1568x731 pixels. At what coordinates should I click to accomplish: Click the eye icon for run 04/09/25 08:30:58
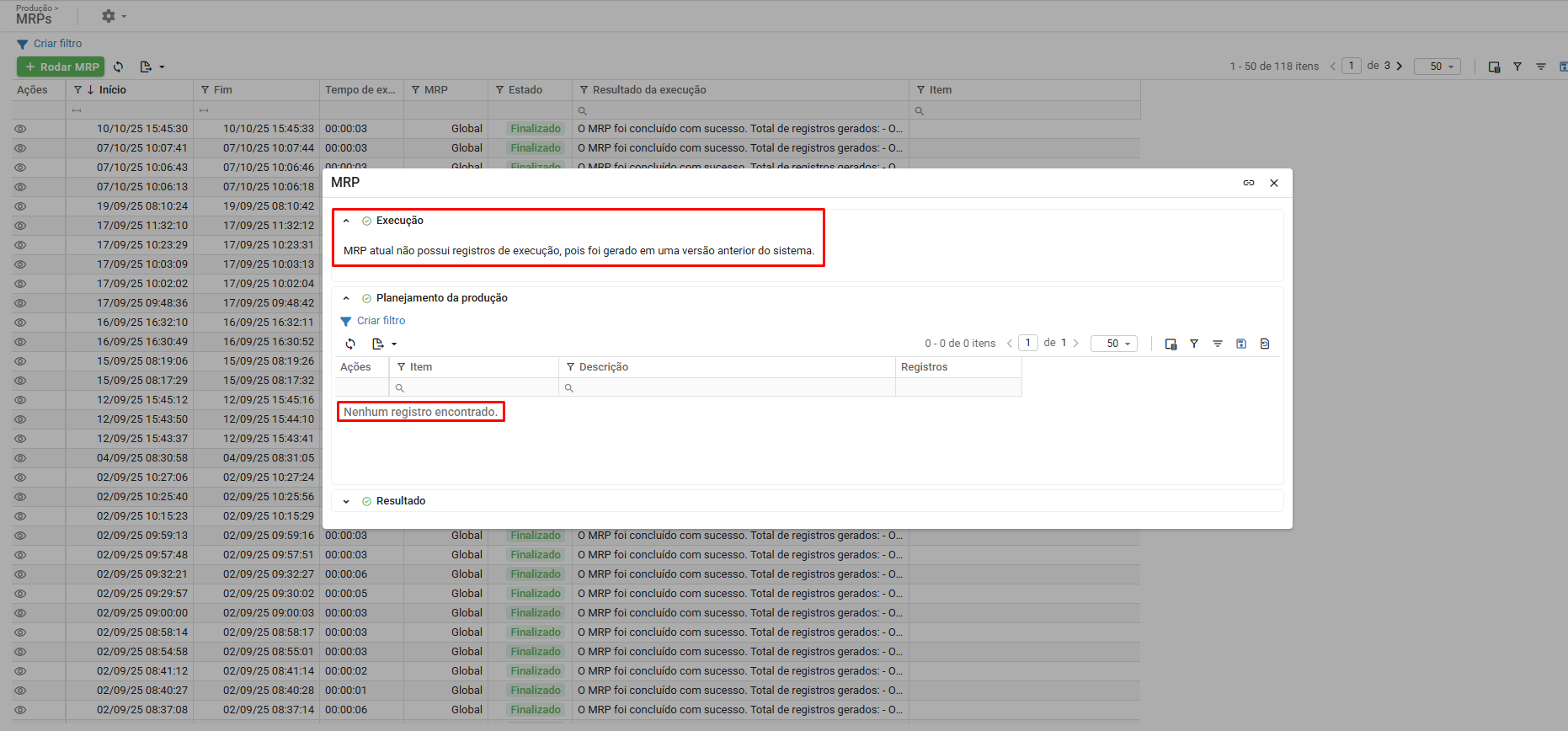coord(20,458)
